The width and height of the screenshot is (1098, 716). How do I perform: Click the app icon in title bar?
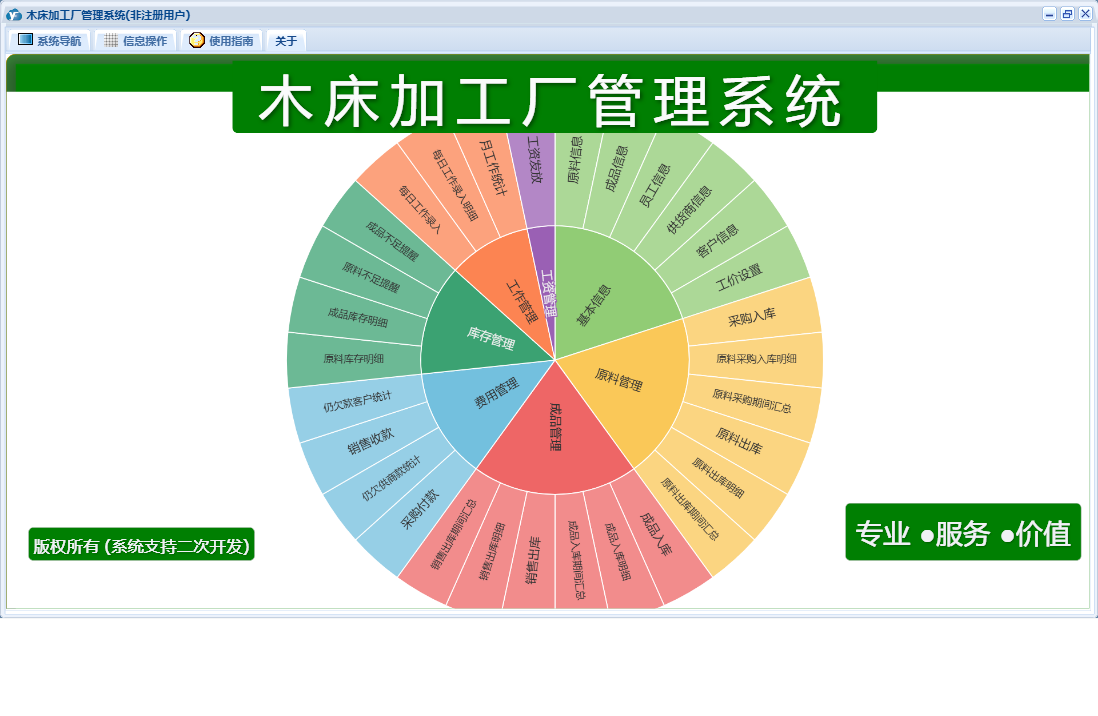[x=13, y=15]
